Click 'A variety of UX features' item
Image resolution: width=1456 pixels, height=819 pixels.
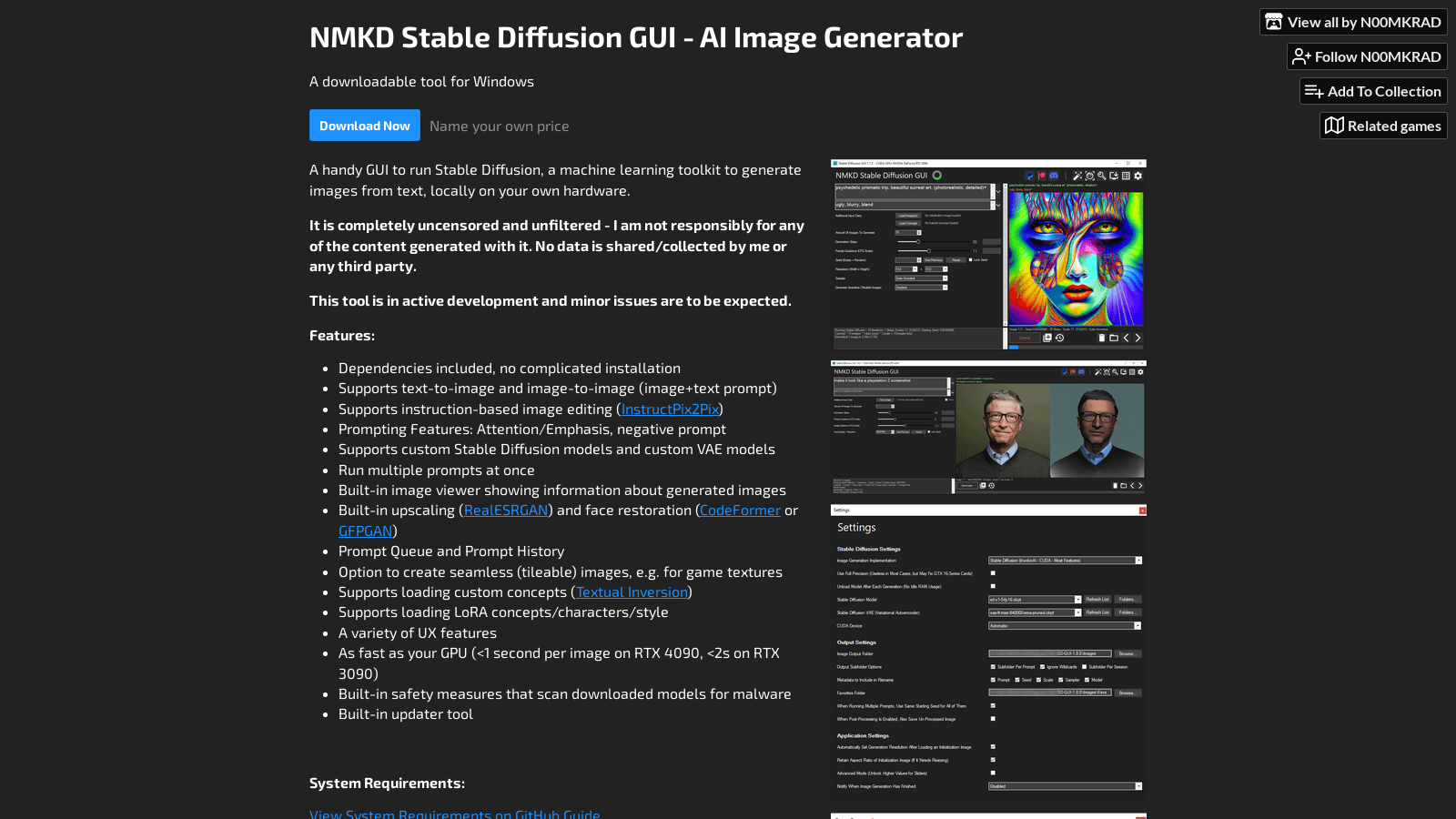tap(418, 633)
